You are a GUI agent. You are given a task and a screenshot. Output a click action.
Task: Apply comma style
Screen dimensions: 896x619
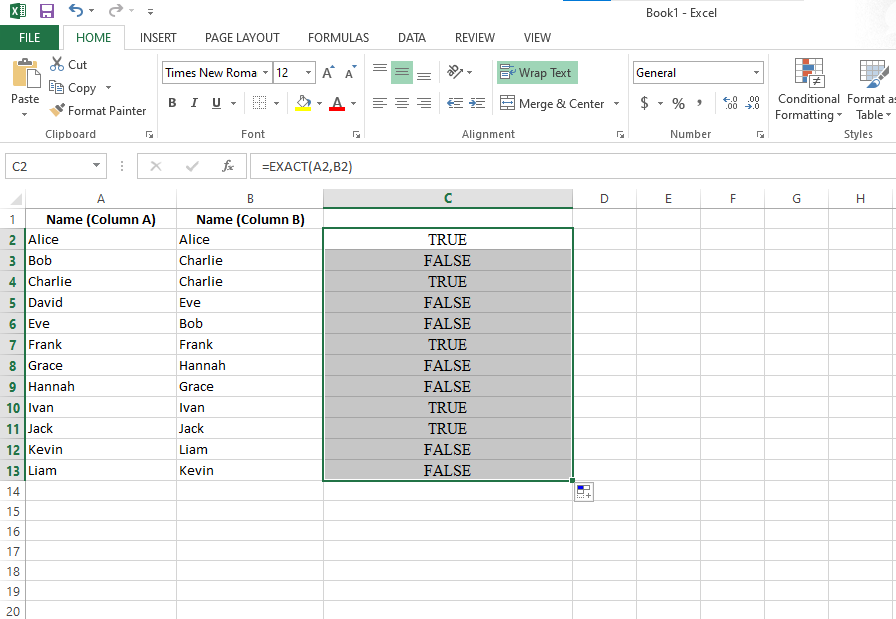point(699,103)
